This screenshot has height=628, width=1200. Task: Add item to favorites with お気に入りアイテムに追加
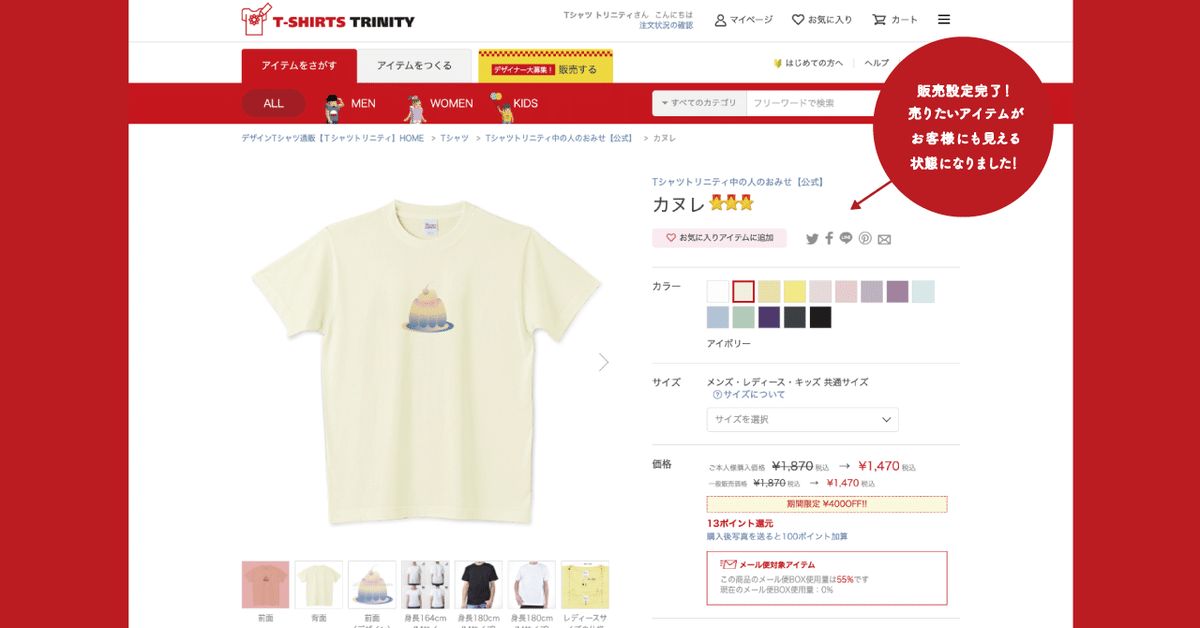[x=719, y=238]
